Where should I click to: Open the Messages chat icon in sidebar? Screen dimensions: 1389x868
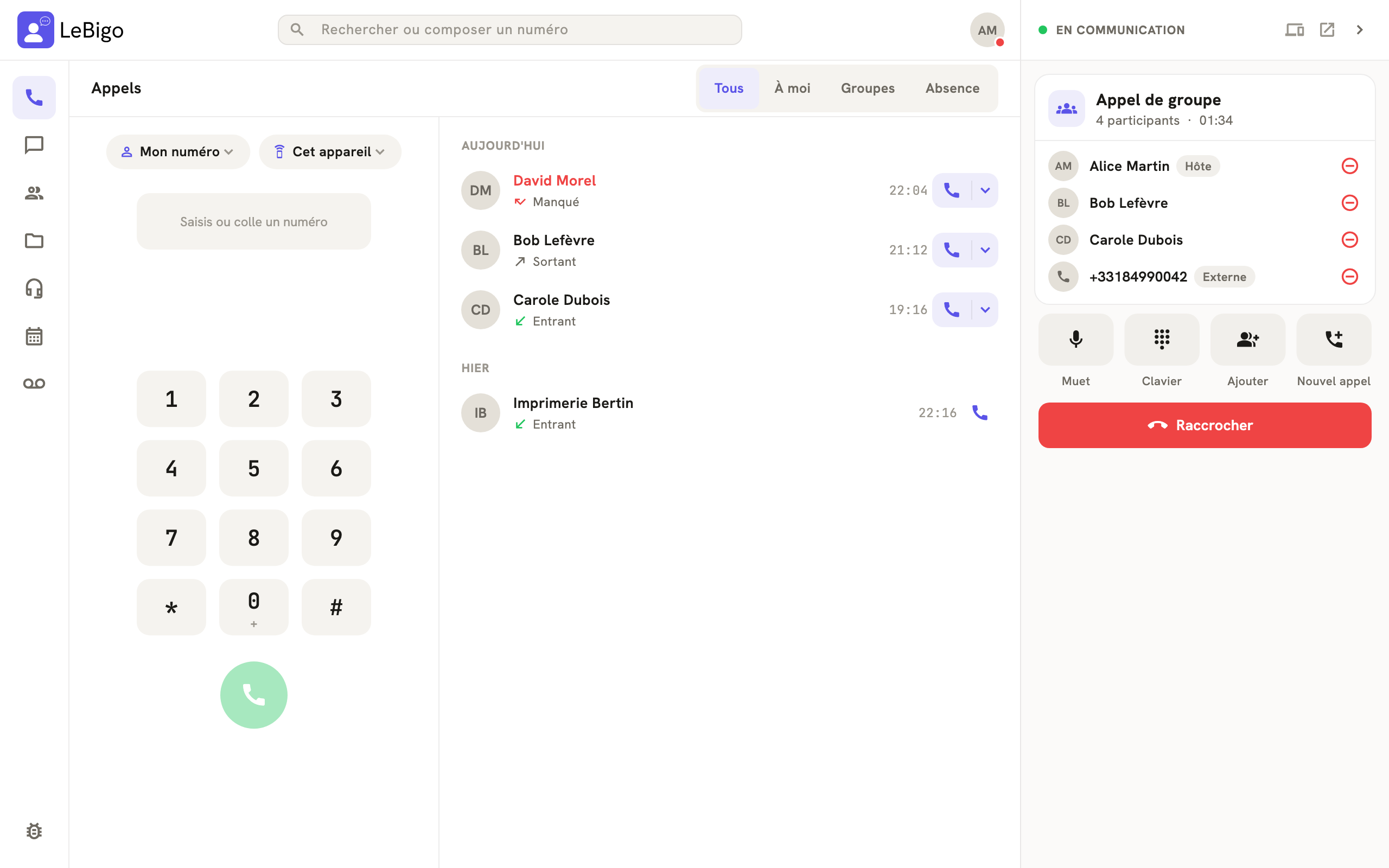pyautogui.click(x=34, y=145)
